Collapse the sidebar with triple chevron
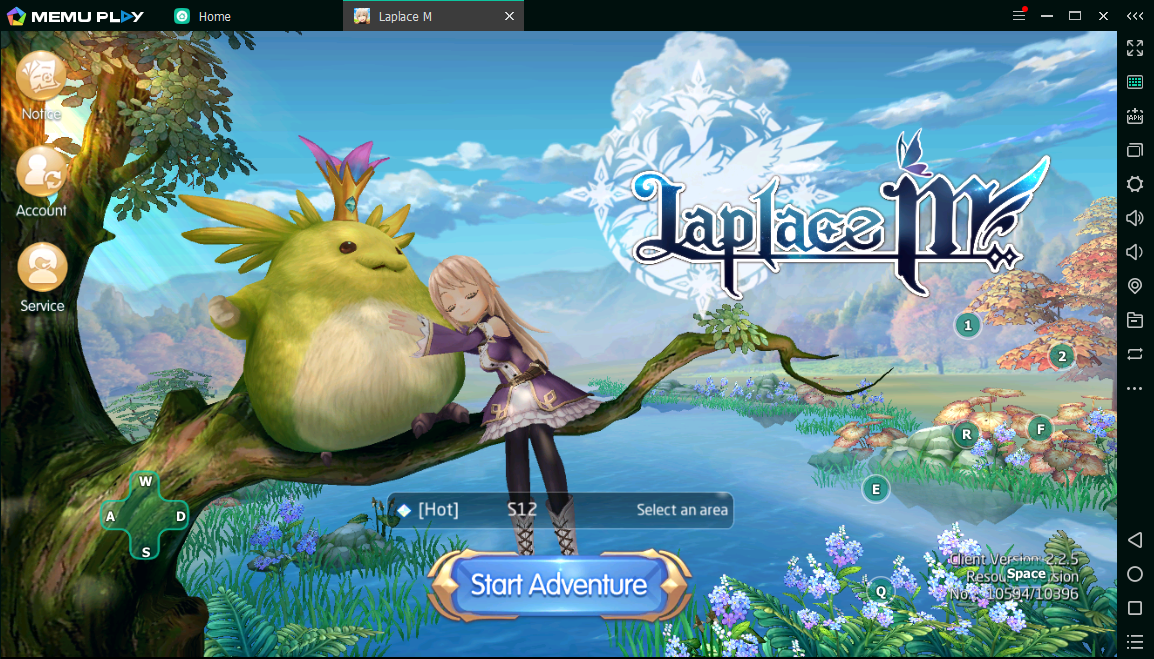Image resolution: width=1154 pixels, height=659 pixels. (x=1135, y=16)
